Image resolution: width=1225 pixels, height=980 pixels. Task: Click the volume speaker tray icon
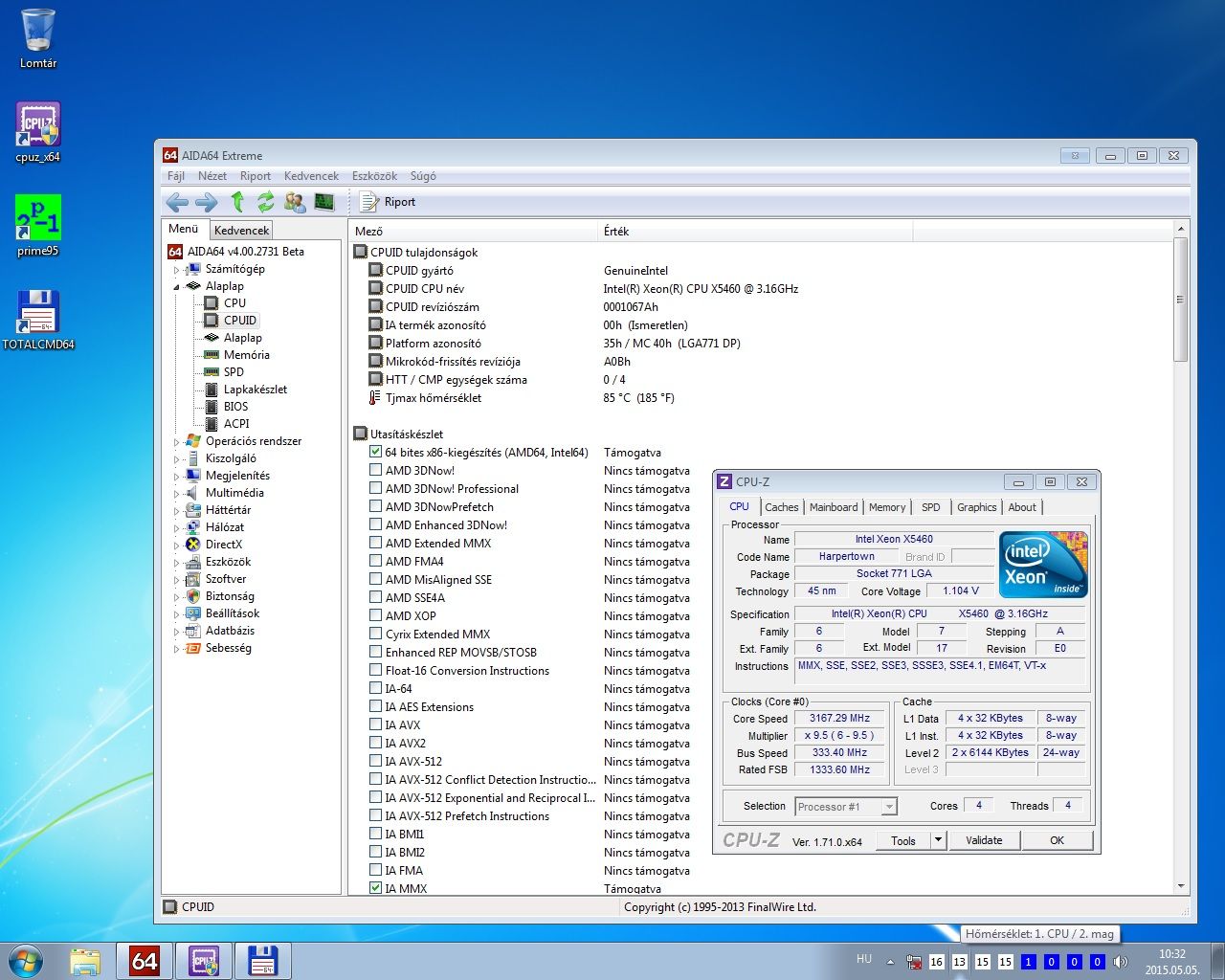1121,962
